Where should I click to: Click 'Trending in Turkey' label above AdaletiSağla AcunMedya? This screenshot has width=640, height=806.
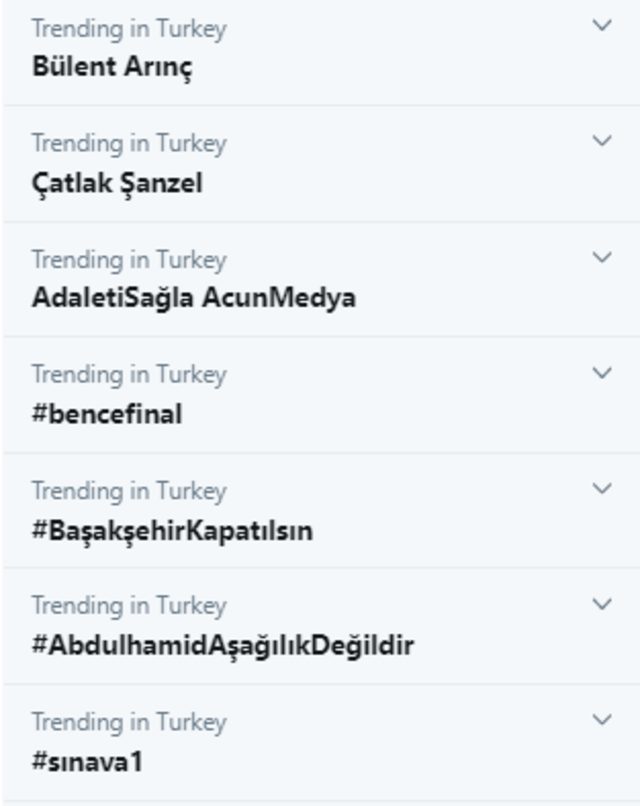[x=129, y=260]
